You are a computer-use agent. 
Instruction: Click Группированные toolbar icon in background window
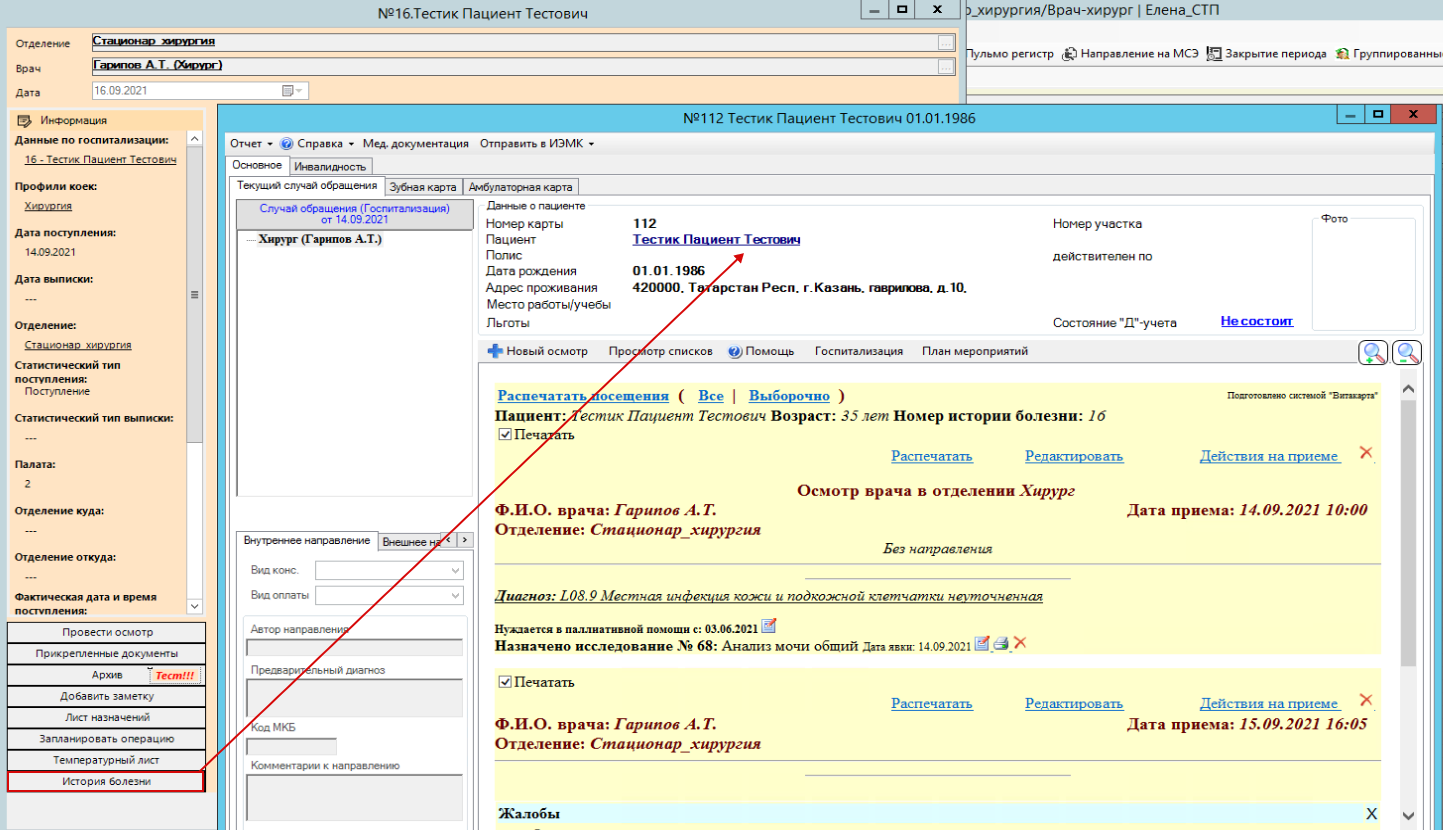[1342, 54]
